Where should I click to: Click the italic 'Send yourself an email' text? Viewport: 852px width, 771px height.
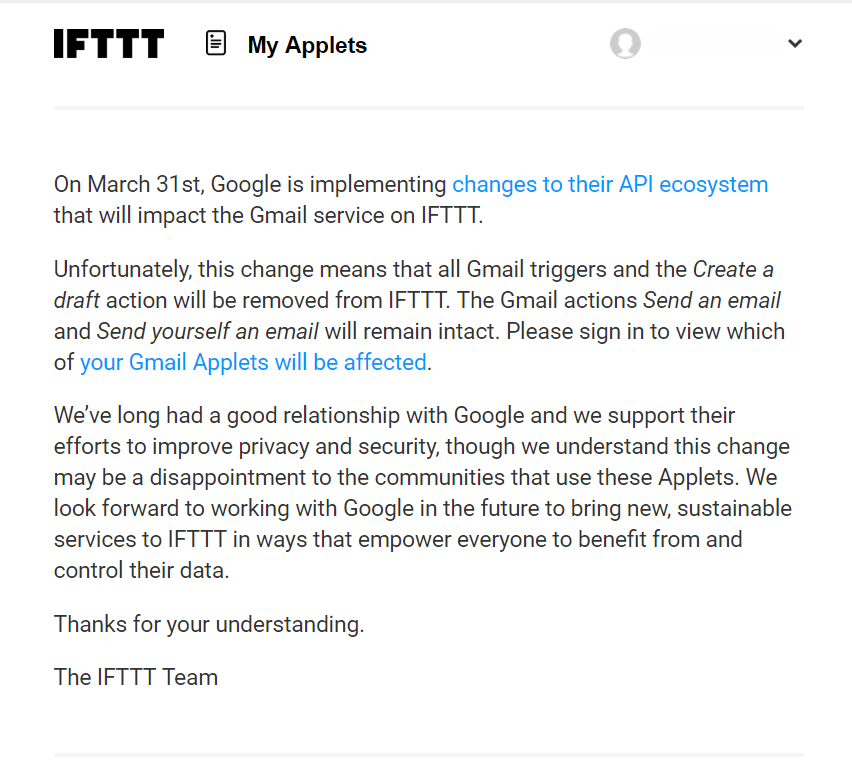pos(208,331)
